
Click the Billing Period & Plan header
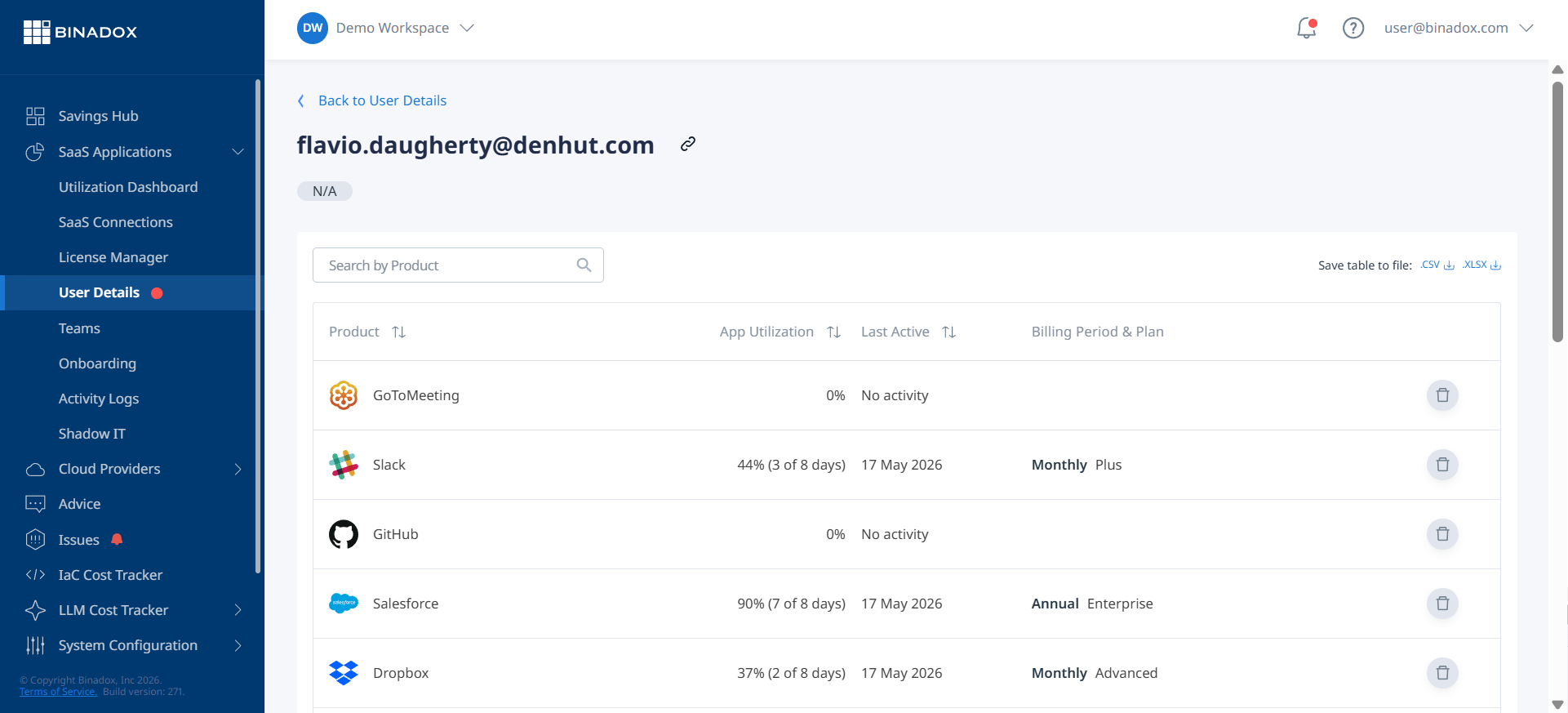click(1097, 332)
